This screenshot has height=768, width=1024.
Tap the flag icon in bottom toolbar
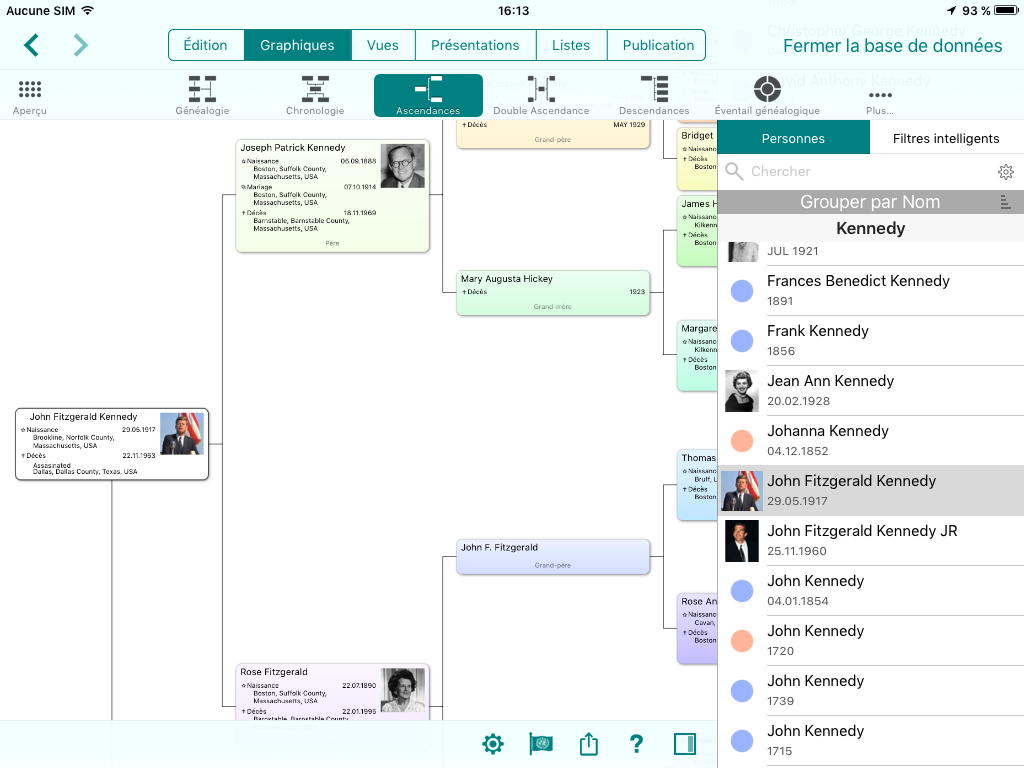pos(541,744)
